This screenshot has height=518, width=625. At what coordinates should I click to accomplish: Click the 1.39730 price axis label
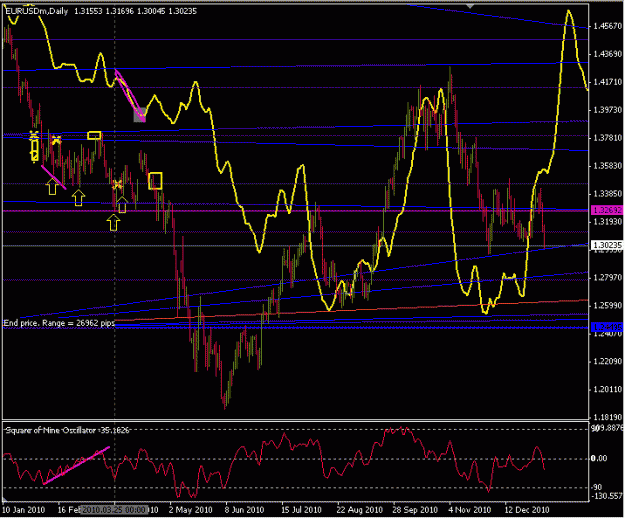607,110
